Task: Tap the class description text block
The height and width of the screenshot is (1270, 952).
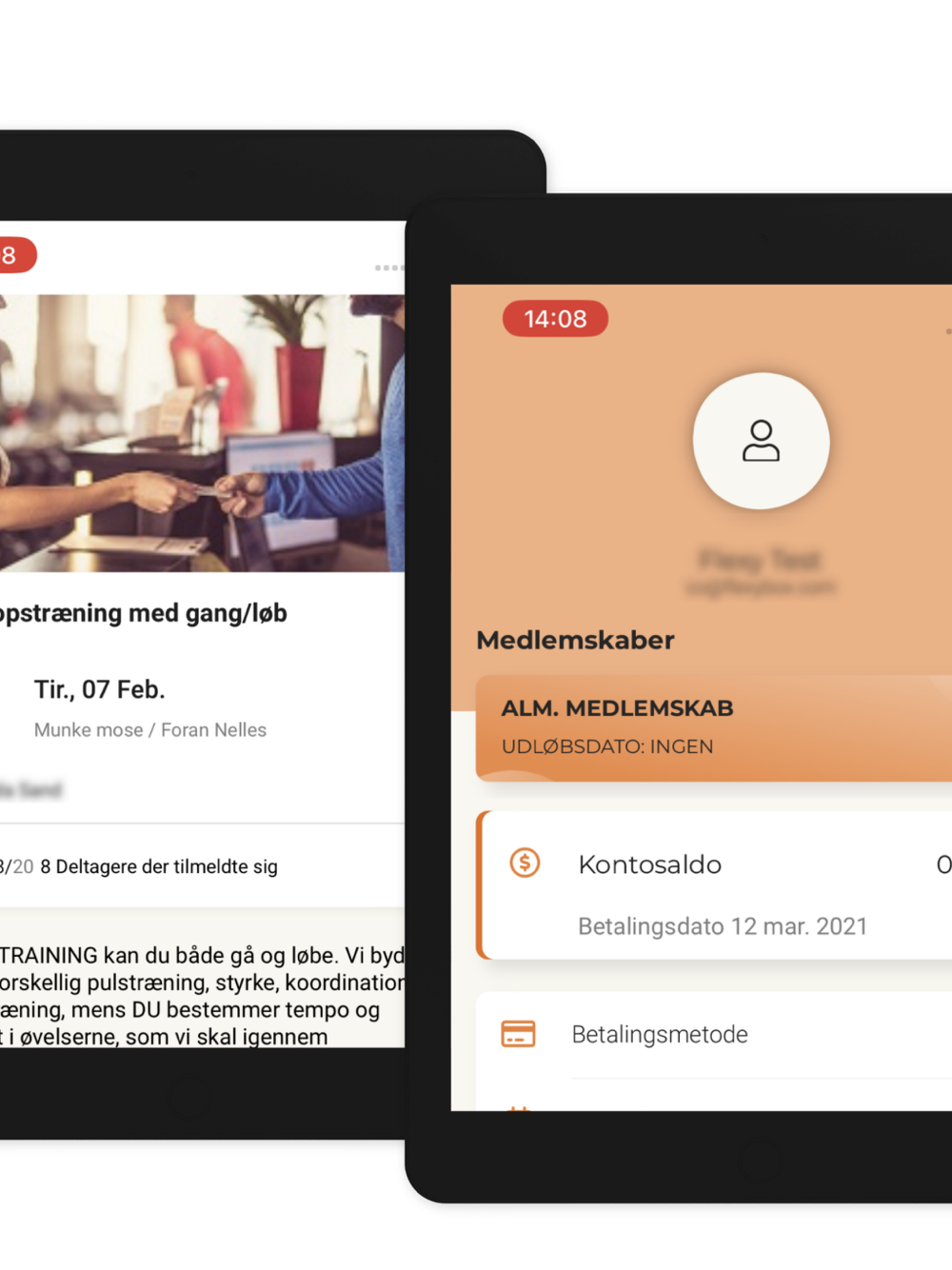Action: click(x=203, y=995)
